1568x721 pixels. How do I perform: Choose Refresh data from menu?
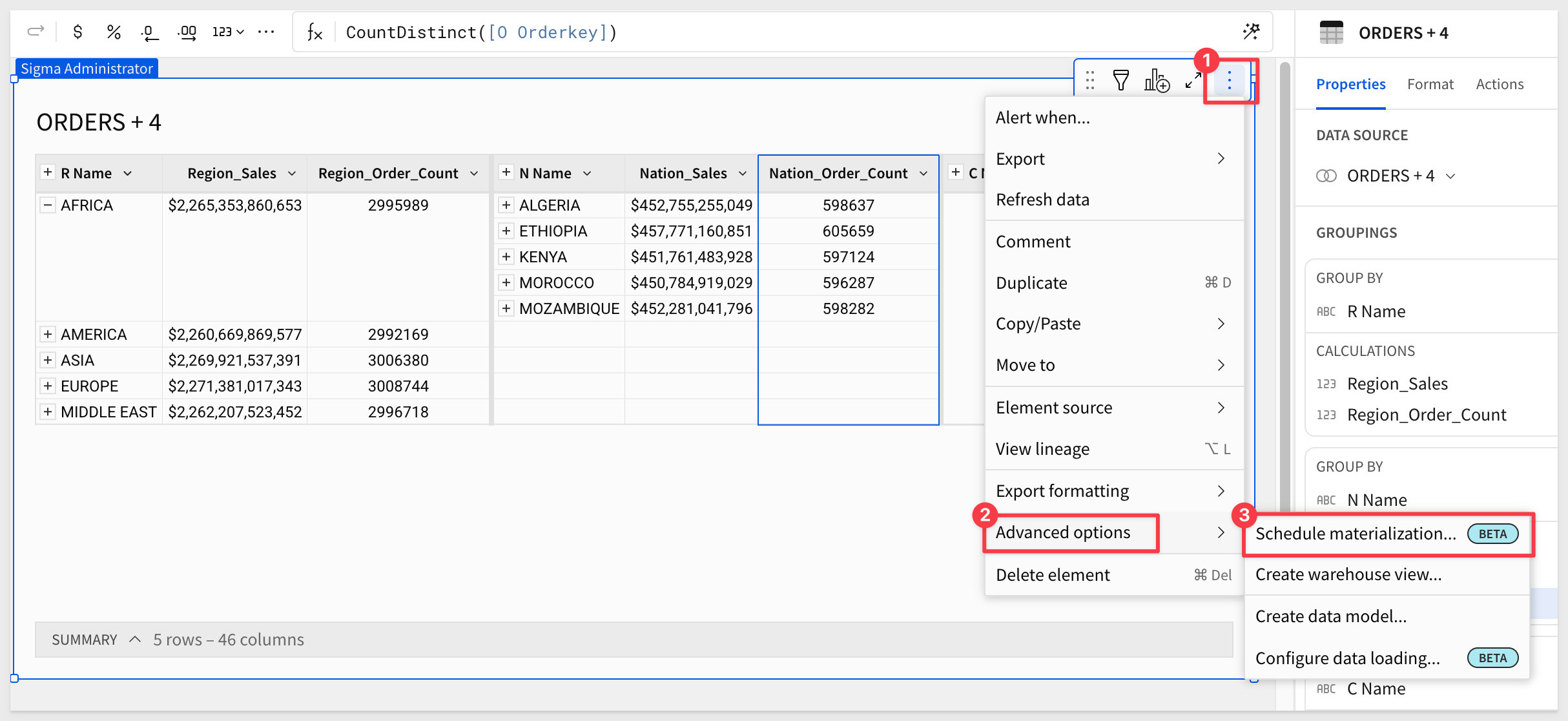[x=1114, y=199]
